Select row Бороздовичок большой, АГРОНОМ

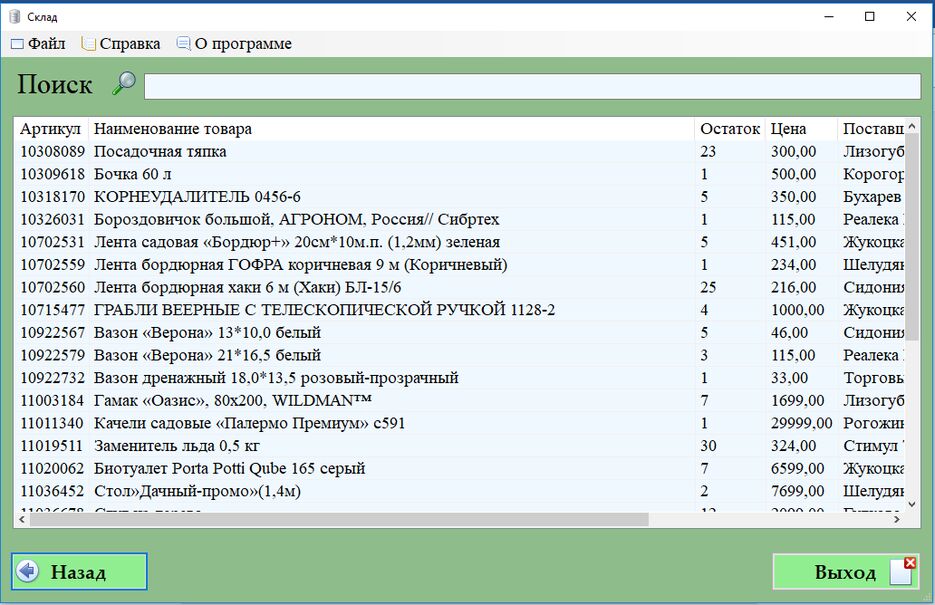pos(459,219)
